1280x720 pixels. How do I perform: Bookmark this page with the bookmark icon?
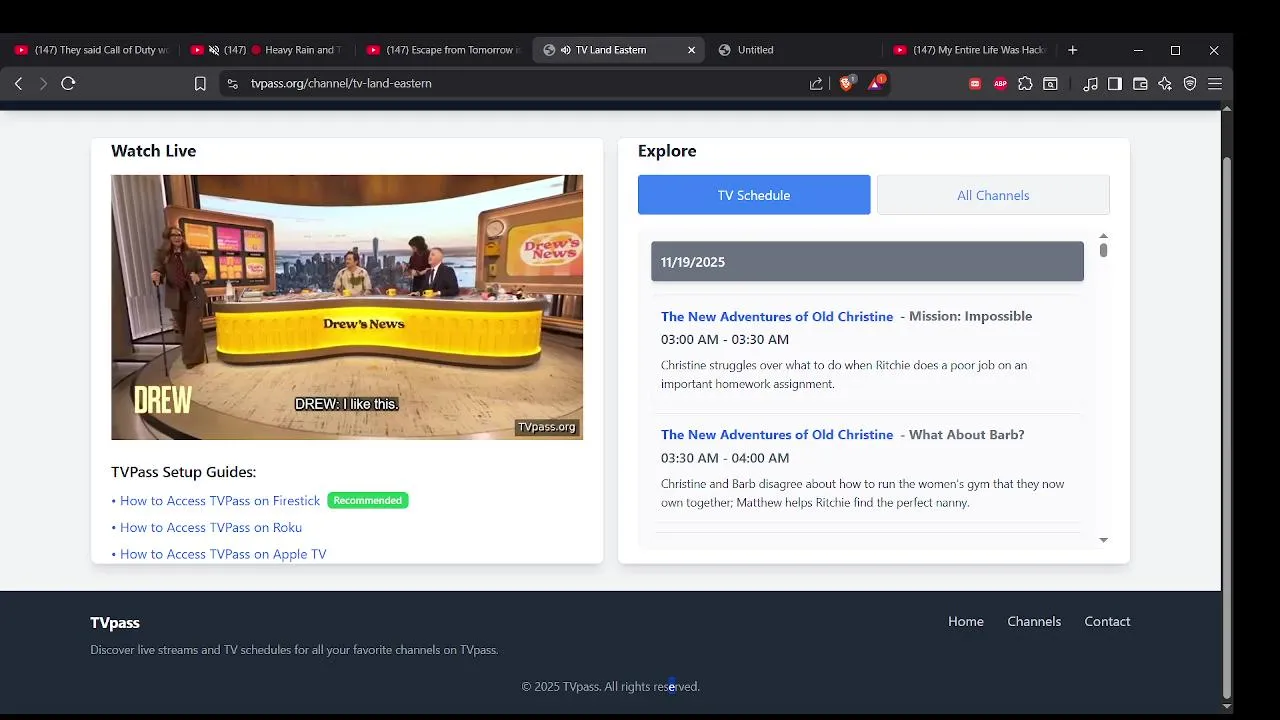pos(200,84)
